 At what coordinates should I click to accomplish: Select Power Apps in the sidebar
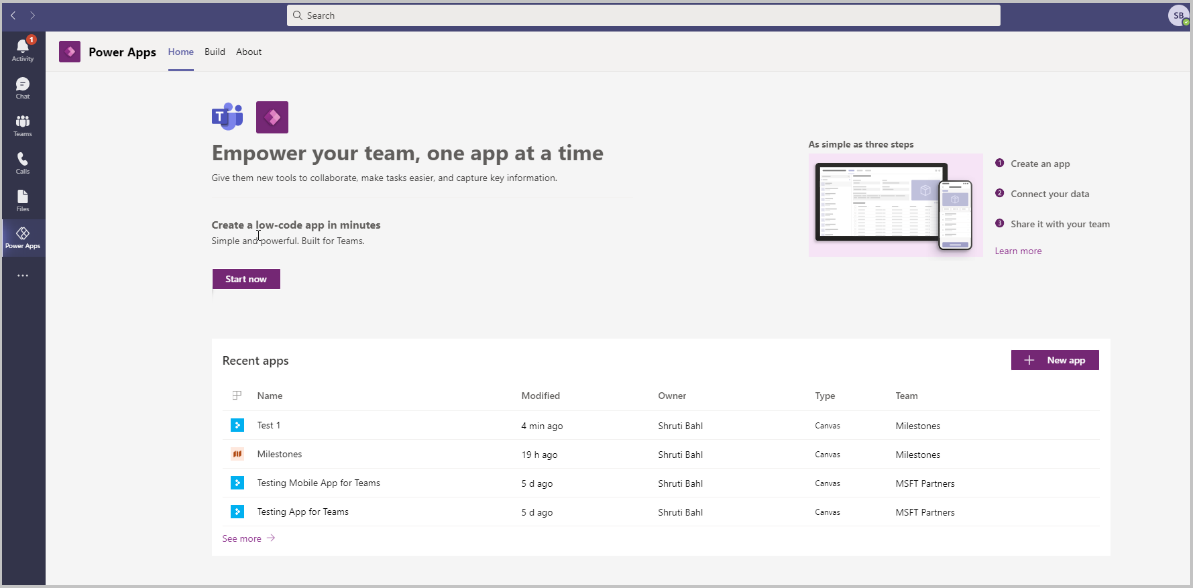(23, 237)
